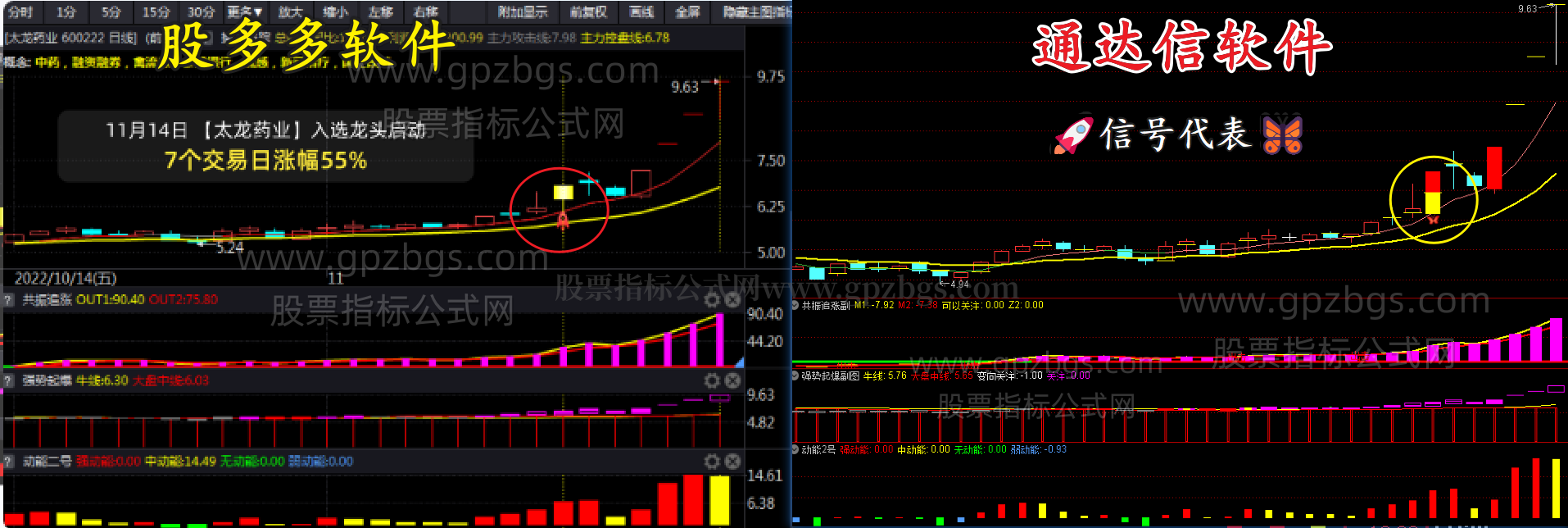Click OUT1:90.40 value in 共振追涨

point(110,300)
